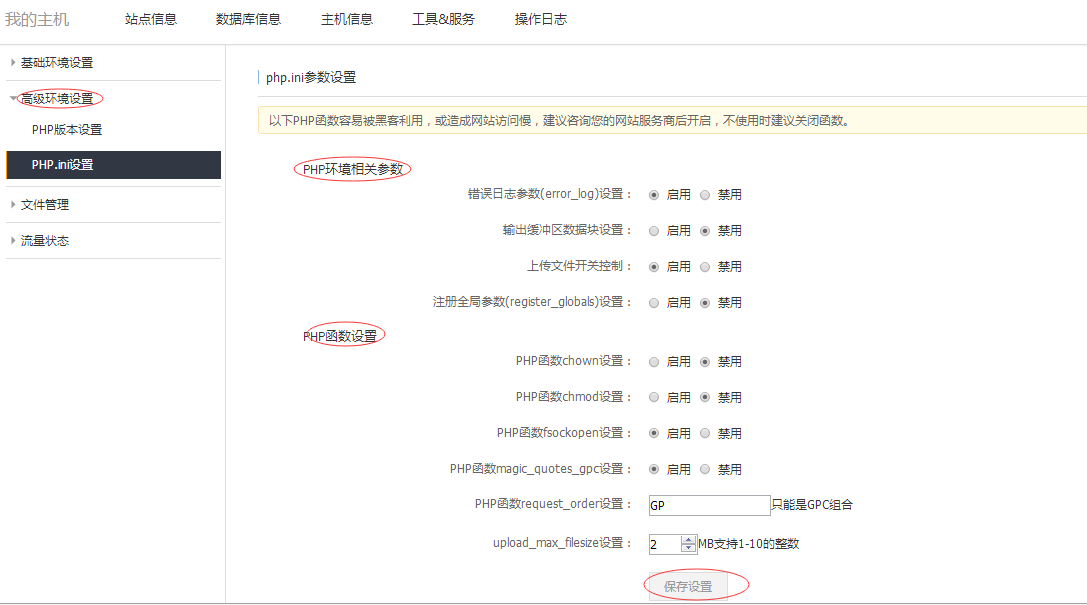Viewport: 1087px width, 605px height.
Task: Go to 数据库信息 in top navigation
Action: pos(248,19)
